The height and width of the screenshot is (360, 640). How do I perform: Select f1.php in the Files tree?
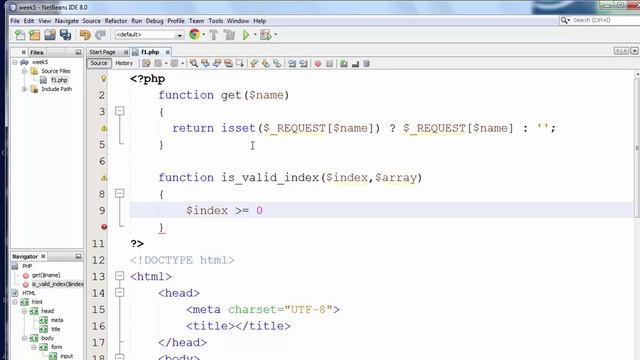(59, 80)
